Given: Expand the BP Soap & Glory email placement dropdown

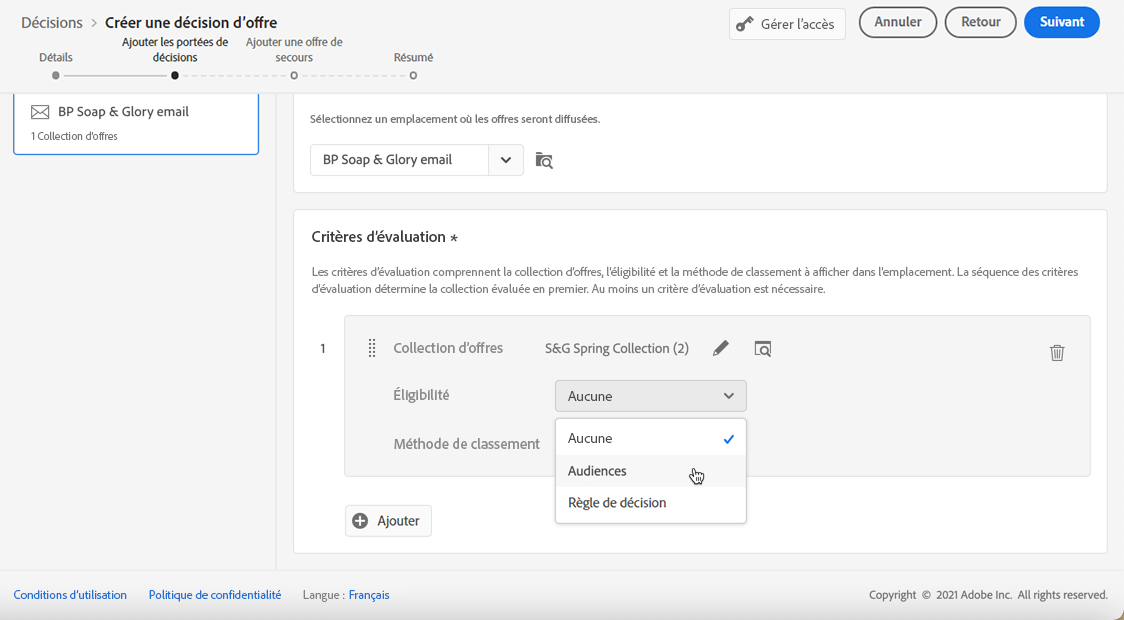Looking at the screenshot, I should pyautogui.click(x=506, y=160).
